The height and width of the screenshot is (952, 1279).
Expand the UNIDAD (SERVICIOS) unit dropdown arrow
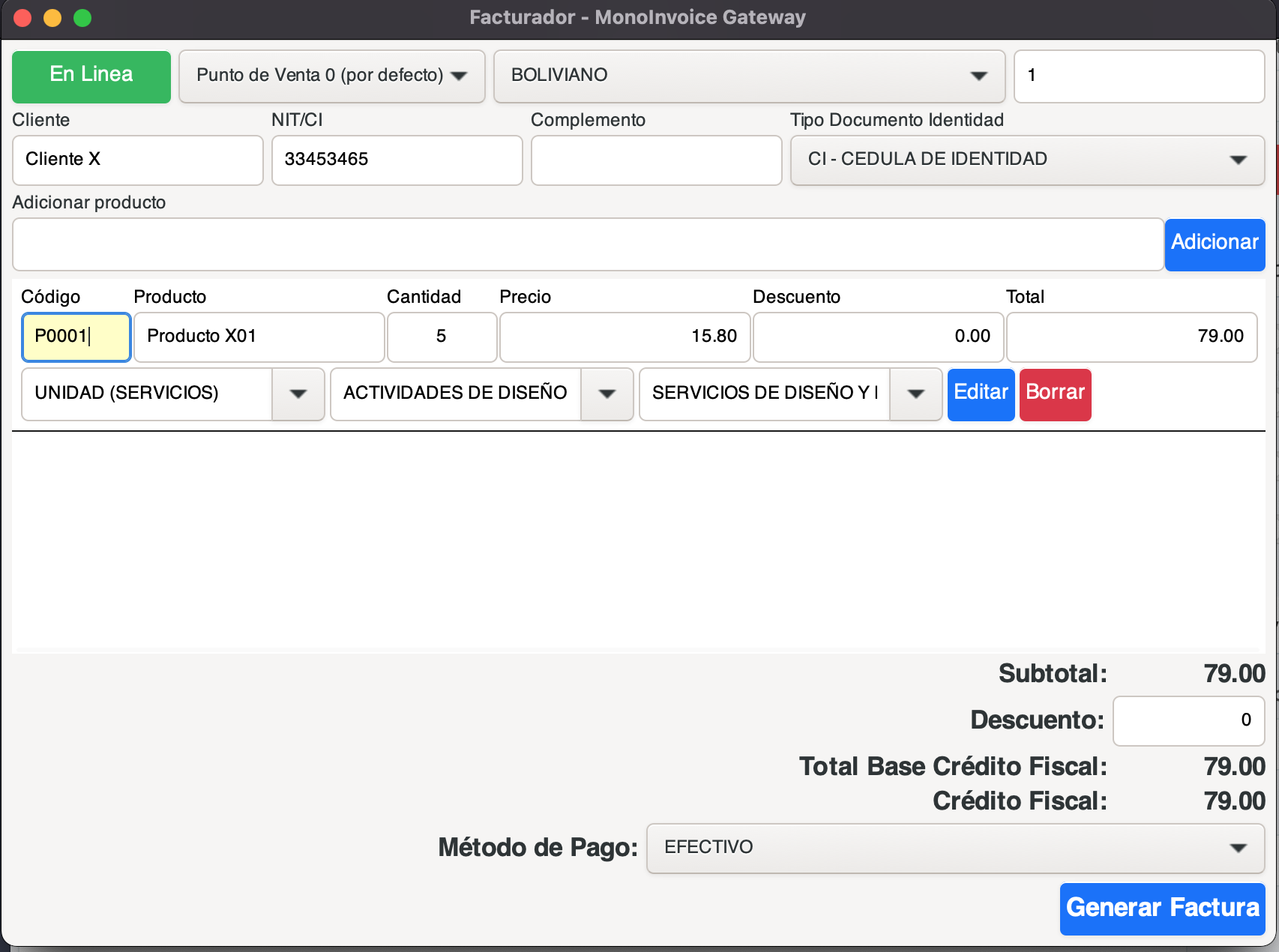[298, 394]
